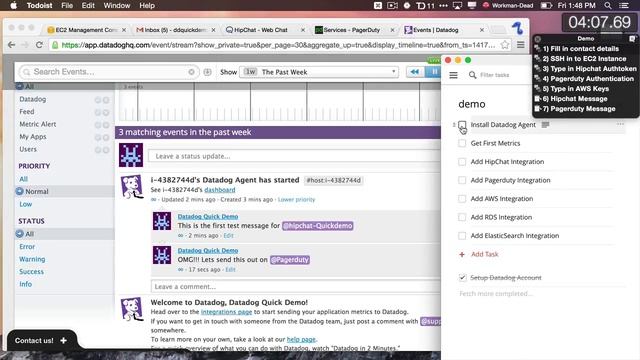Viewport: 640px width, 360px height.
Task: Check off Add ElasticSearch Integration task
Action: pyautogui.click(x=462, y=236)
